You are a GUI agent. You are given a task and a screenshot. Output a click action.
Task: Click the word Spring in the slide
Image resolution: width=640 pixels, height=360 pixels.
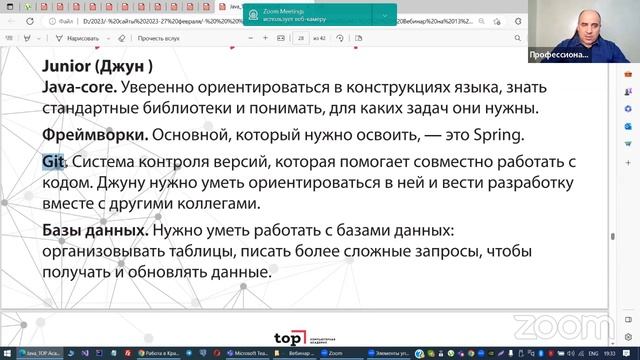[x=496, y=135]
